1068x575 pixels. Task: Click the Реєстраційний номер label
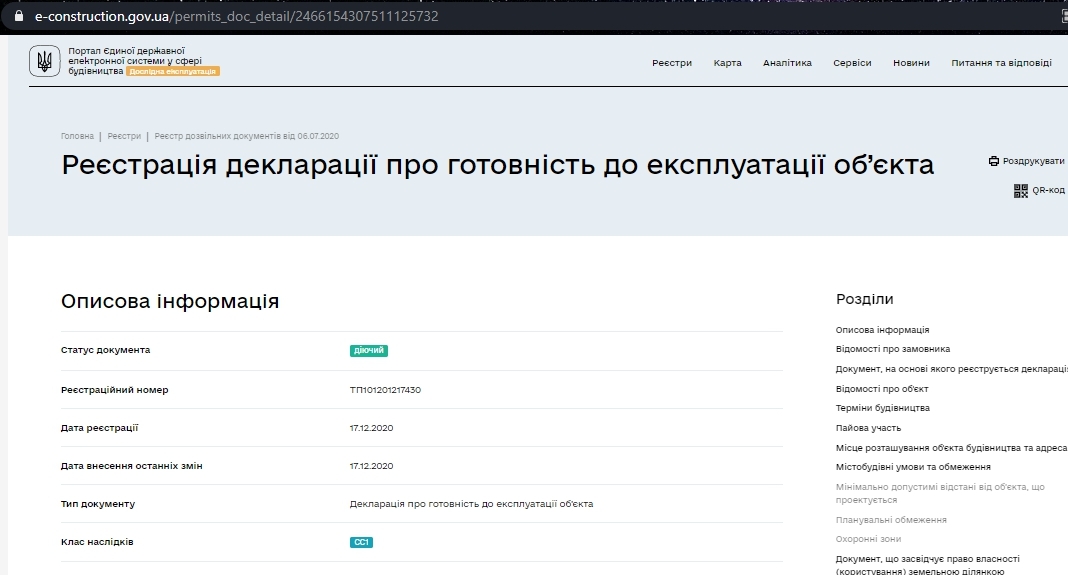[114, 390]
